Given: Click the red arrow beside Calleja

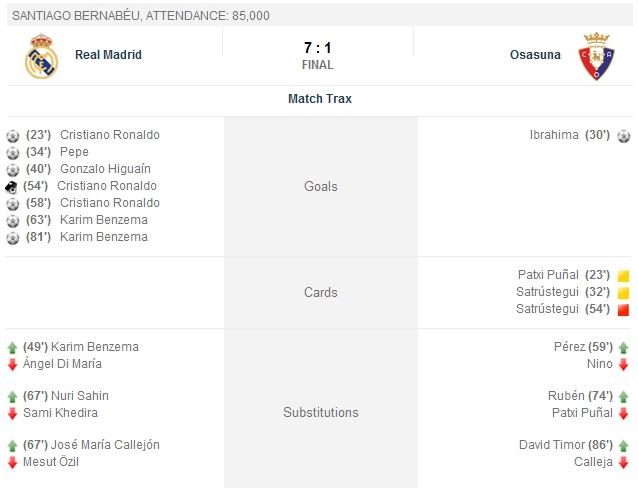Looking at the screenshot, I should click(623, 463).
